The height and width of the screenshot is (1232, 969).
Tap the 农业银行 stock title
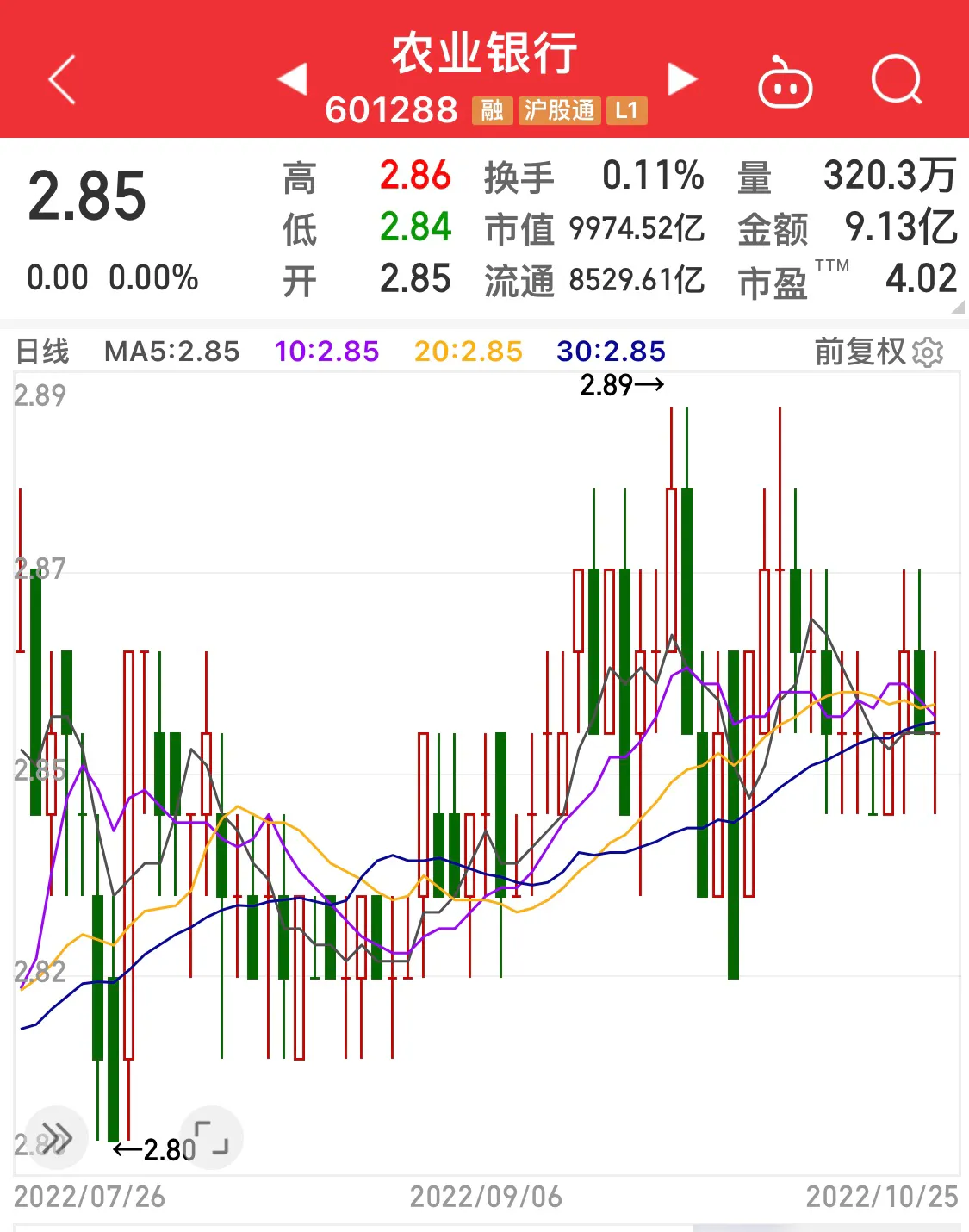(484, 53)
